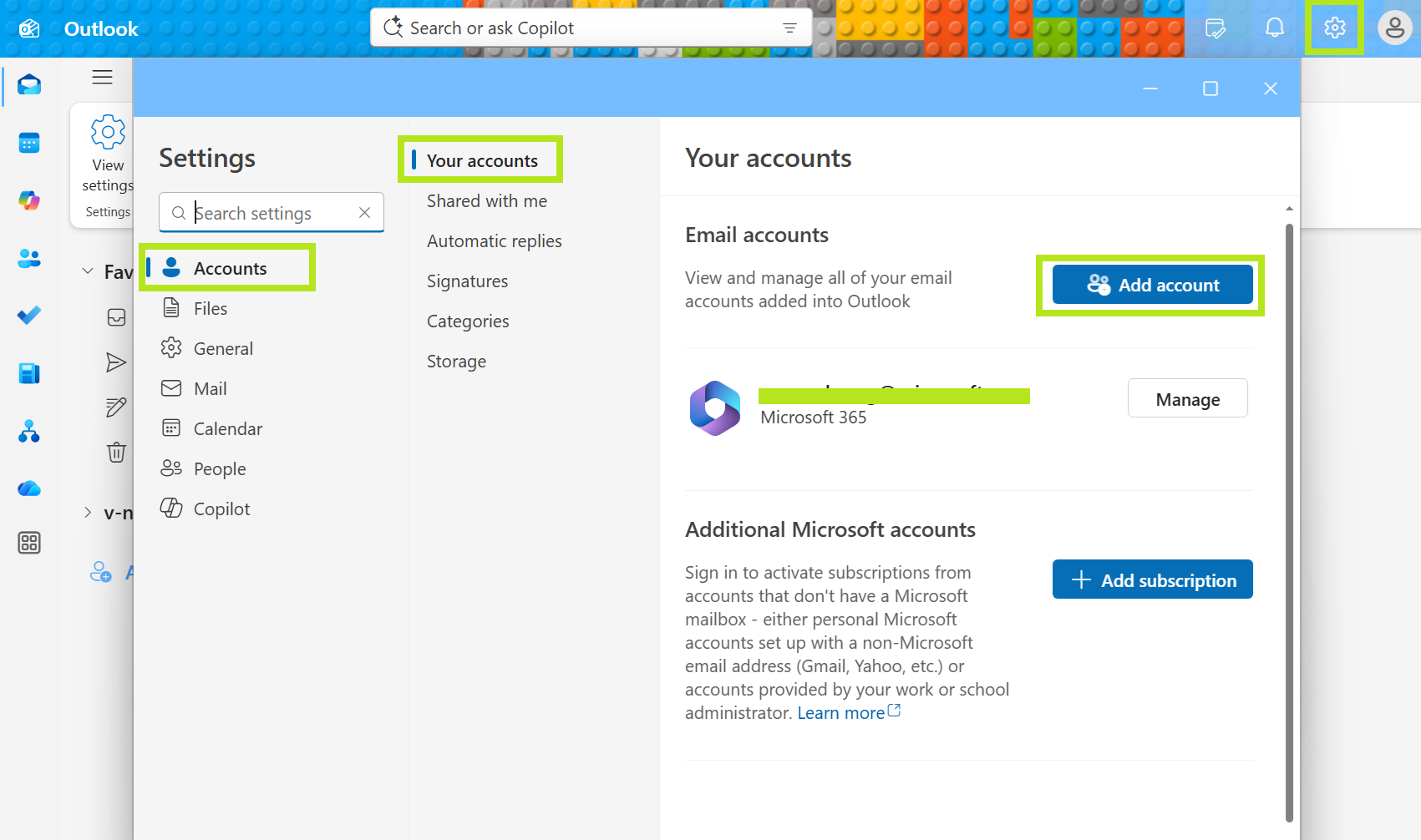The height and width of the screenshot is (840, 1421).
Task: Select People settings category
Action: click(x=220, y=468)
